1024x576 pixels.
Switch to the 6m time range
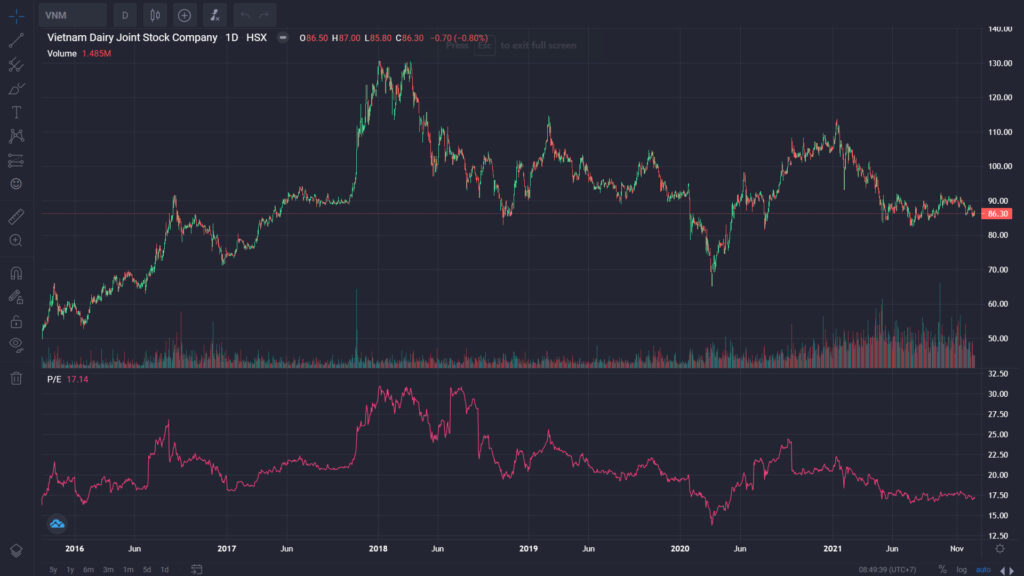pyautogui.click(x=88, y=569)
